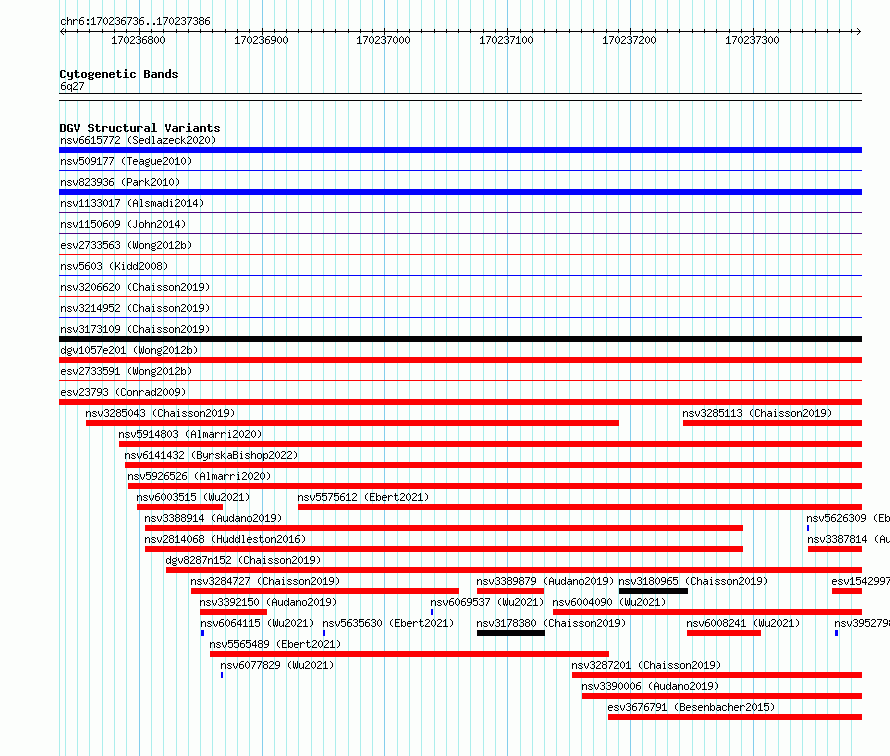
Task: Click blue tick under nsv5635630
Action: tap(324, 633)
